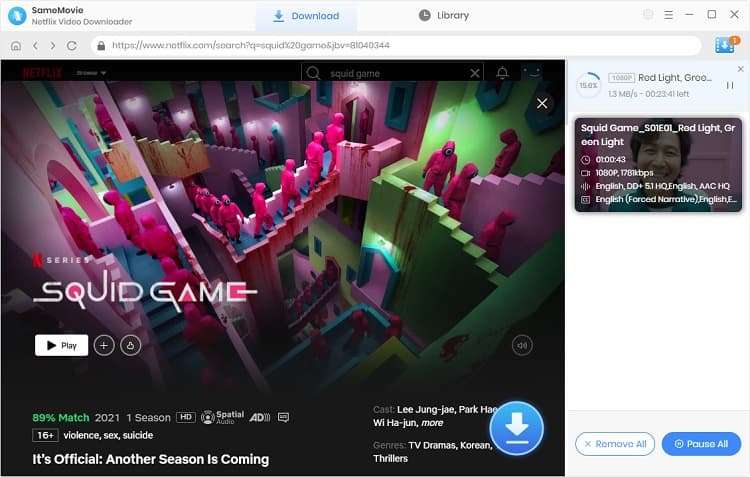Click the circular download progress indicator
This screenshot has height=477, width=750.
pyautogui.click(x=589, y=85)
